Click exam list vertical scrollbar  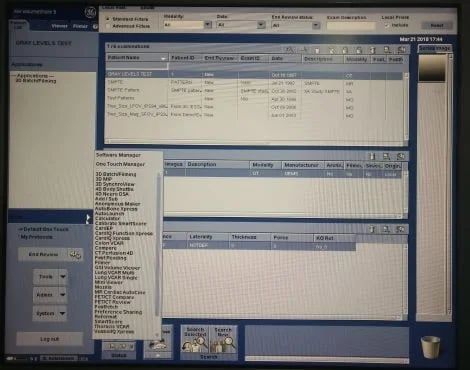406,107
